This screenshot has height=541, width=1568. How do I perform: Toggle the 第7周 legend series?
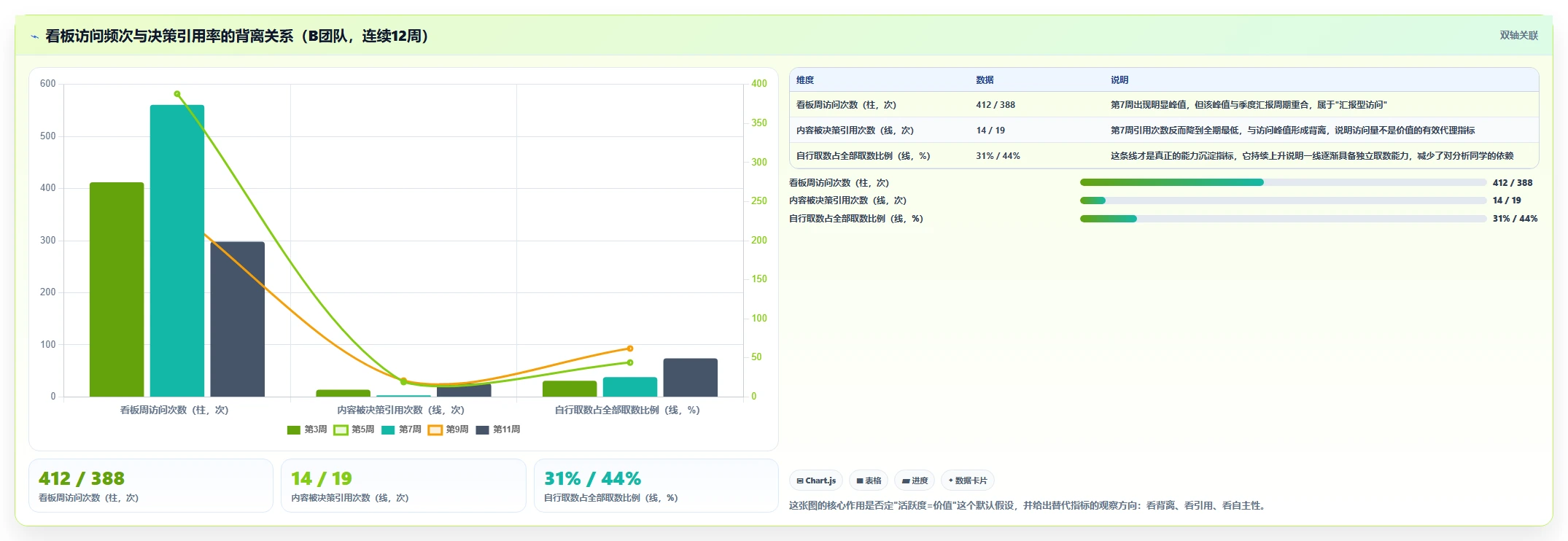pos(401,429)
